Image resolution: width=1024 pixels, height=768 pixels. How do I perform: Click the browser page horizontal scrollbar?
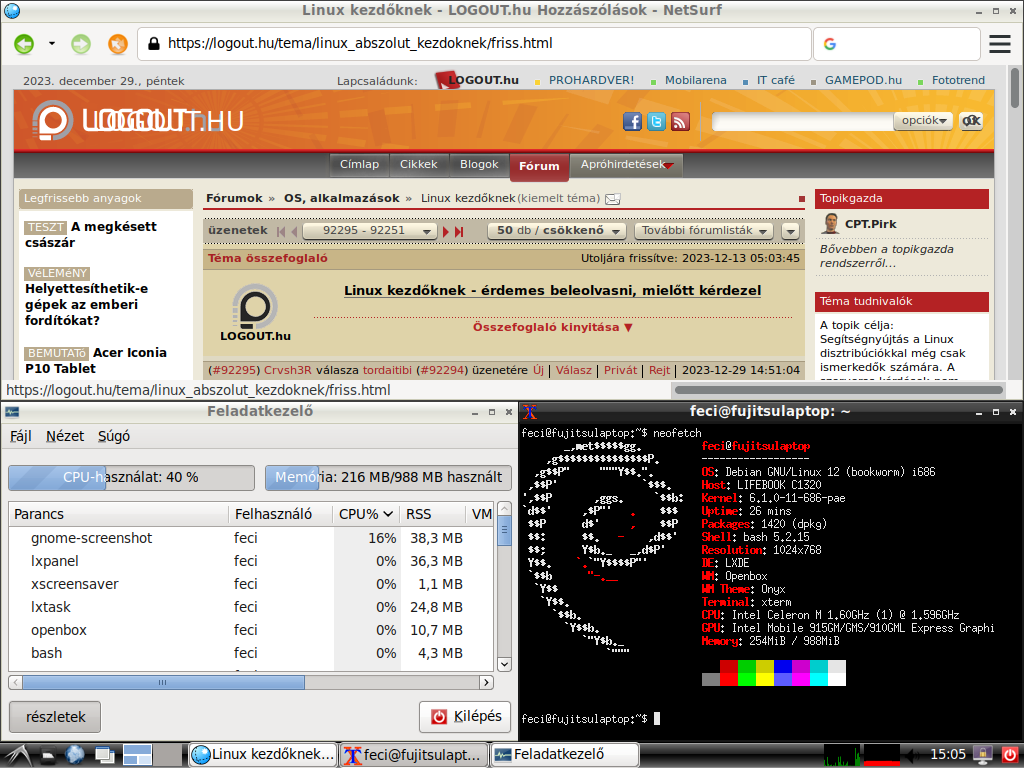point(839,390)
